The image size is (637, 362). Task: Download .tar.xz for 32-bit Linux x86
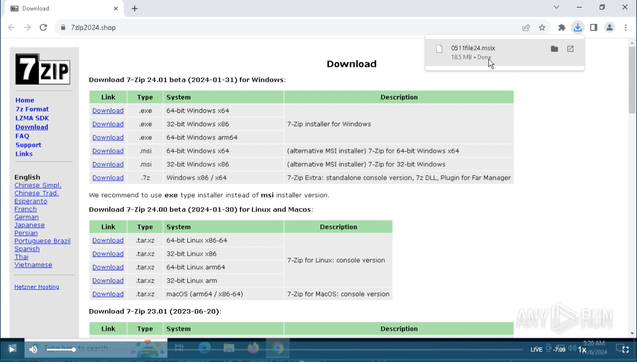tap(108, 254)
